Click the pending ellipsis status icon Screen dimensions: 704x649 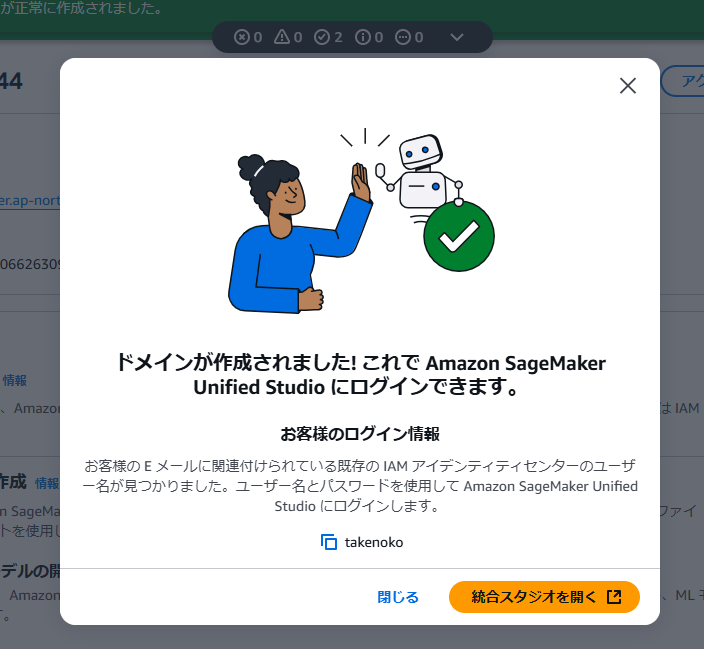pyautogui.click(x=403, y=37)
